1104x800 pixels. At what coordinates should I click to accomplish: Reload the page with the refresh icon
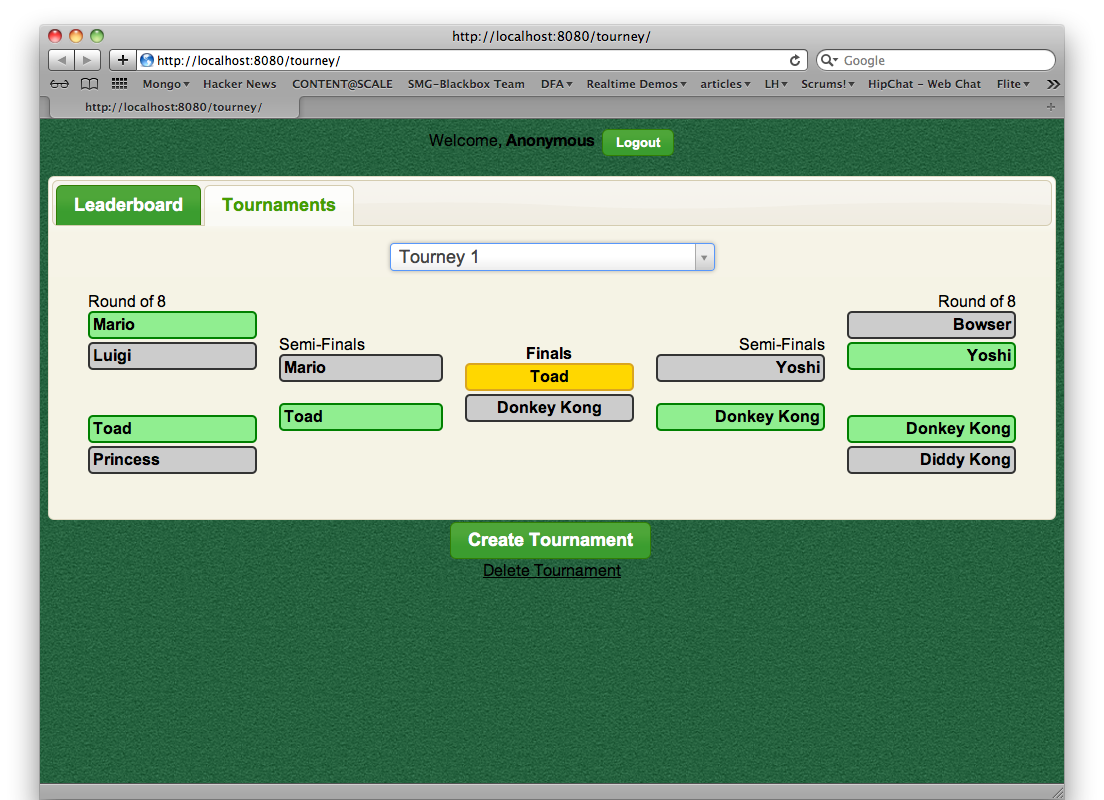click(795, 60)
